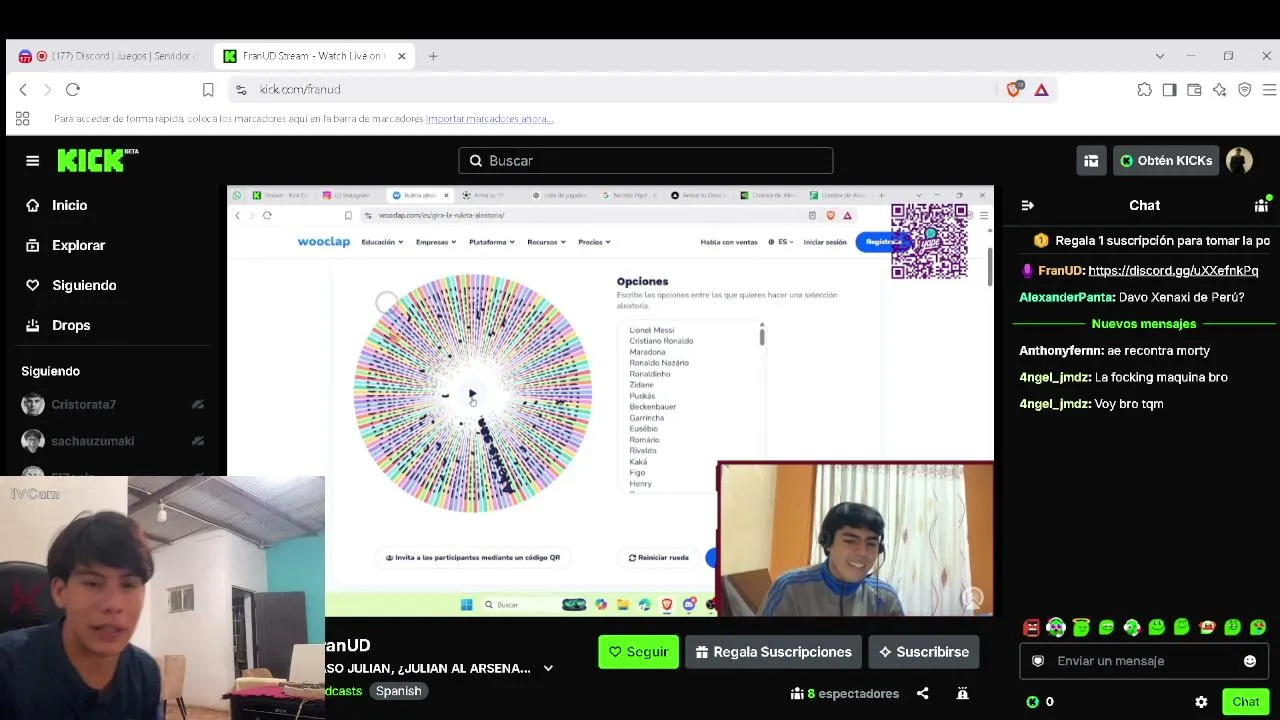Open the emoji picker in message box
The image size is (1280, 720).
point(1249,661)
